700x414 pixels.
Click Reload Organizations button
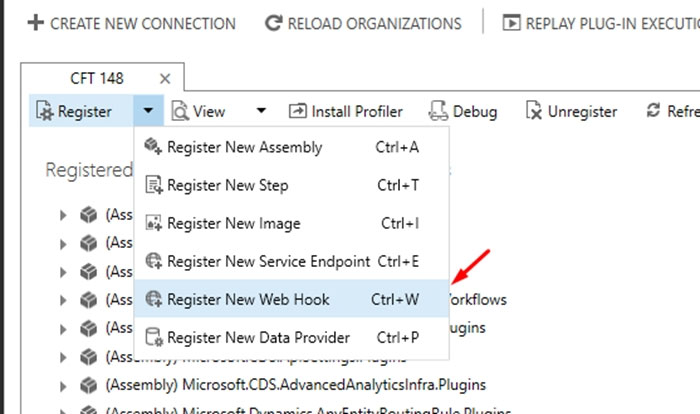click(363, 23)
